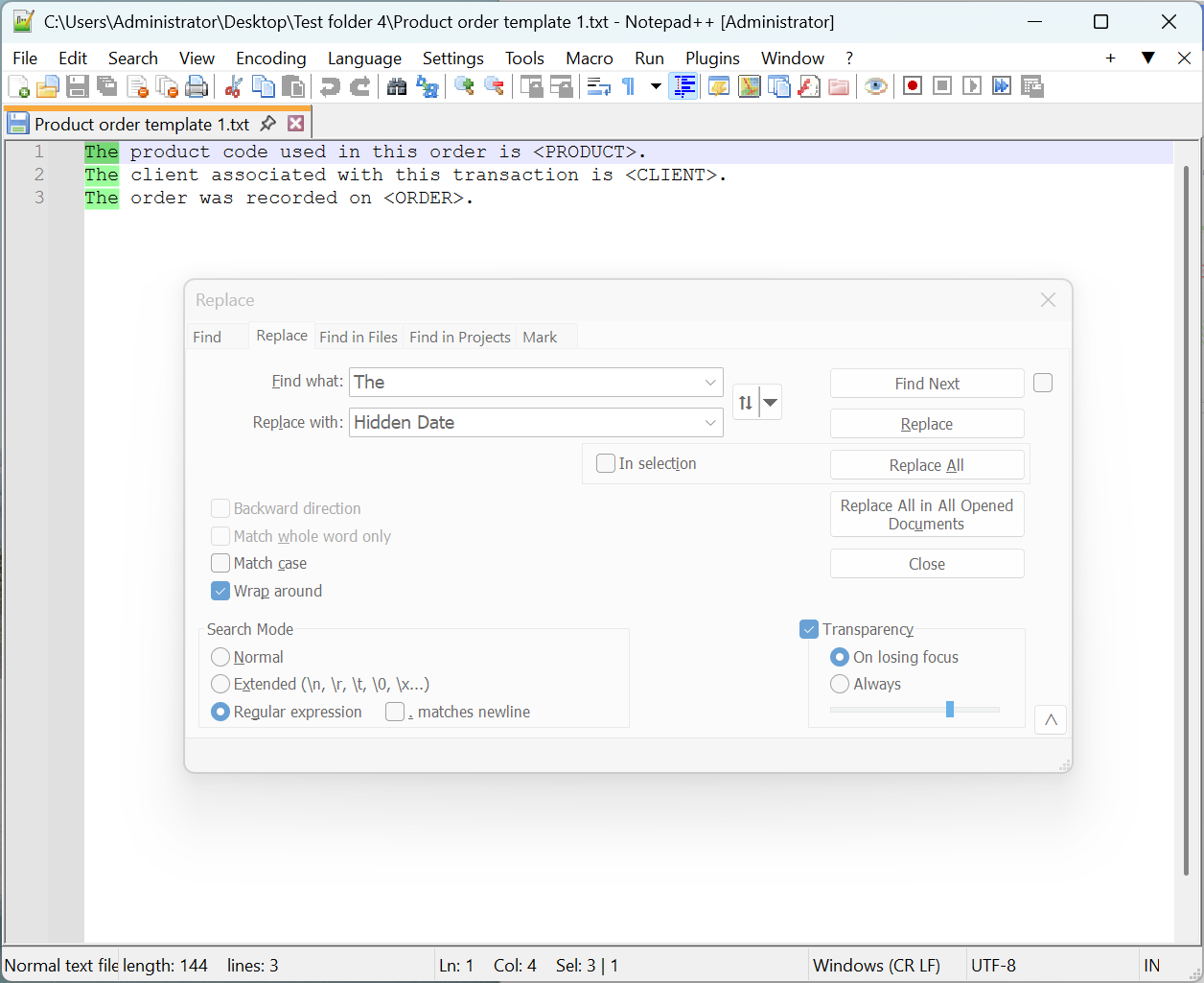Collapse the dialog options with the caret button

click(x=1051, y=720)
